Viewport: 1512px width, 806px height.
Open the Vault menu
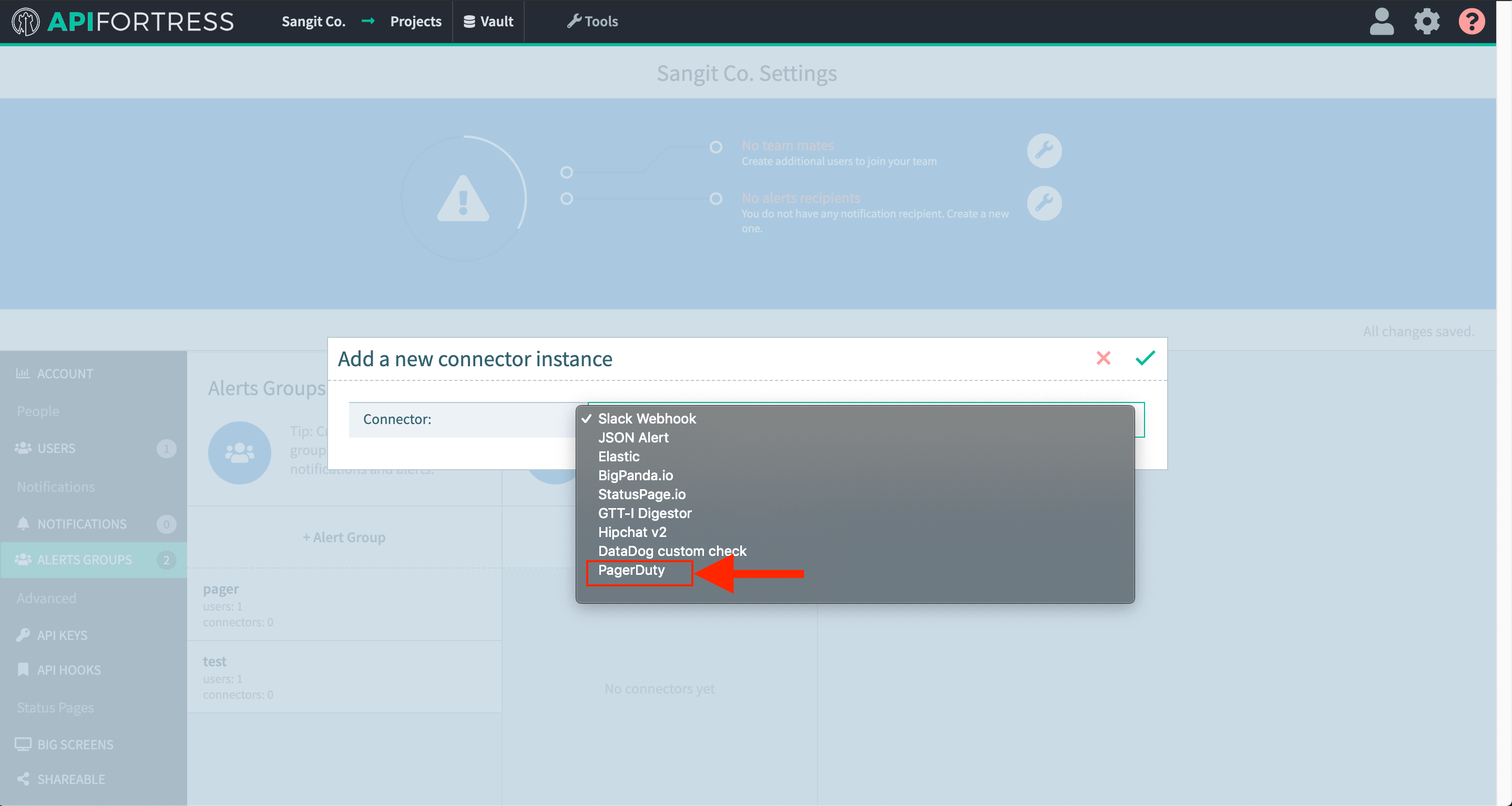pos(488,22)
